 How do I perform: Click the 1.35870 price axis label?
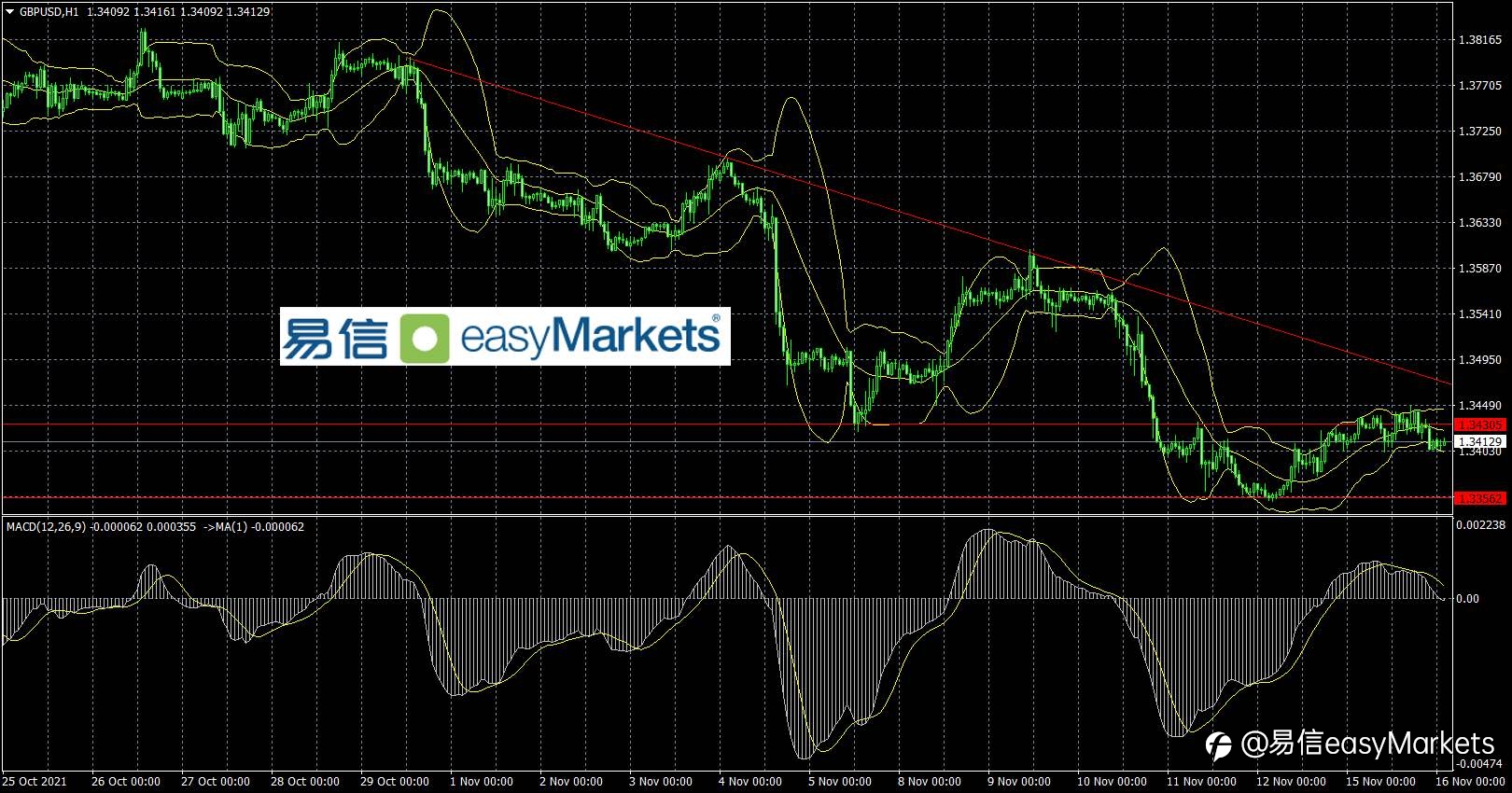tap(1480, 269)
